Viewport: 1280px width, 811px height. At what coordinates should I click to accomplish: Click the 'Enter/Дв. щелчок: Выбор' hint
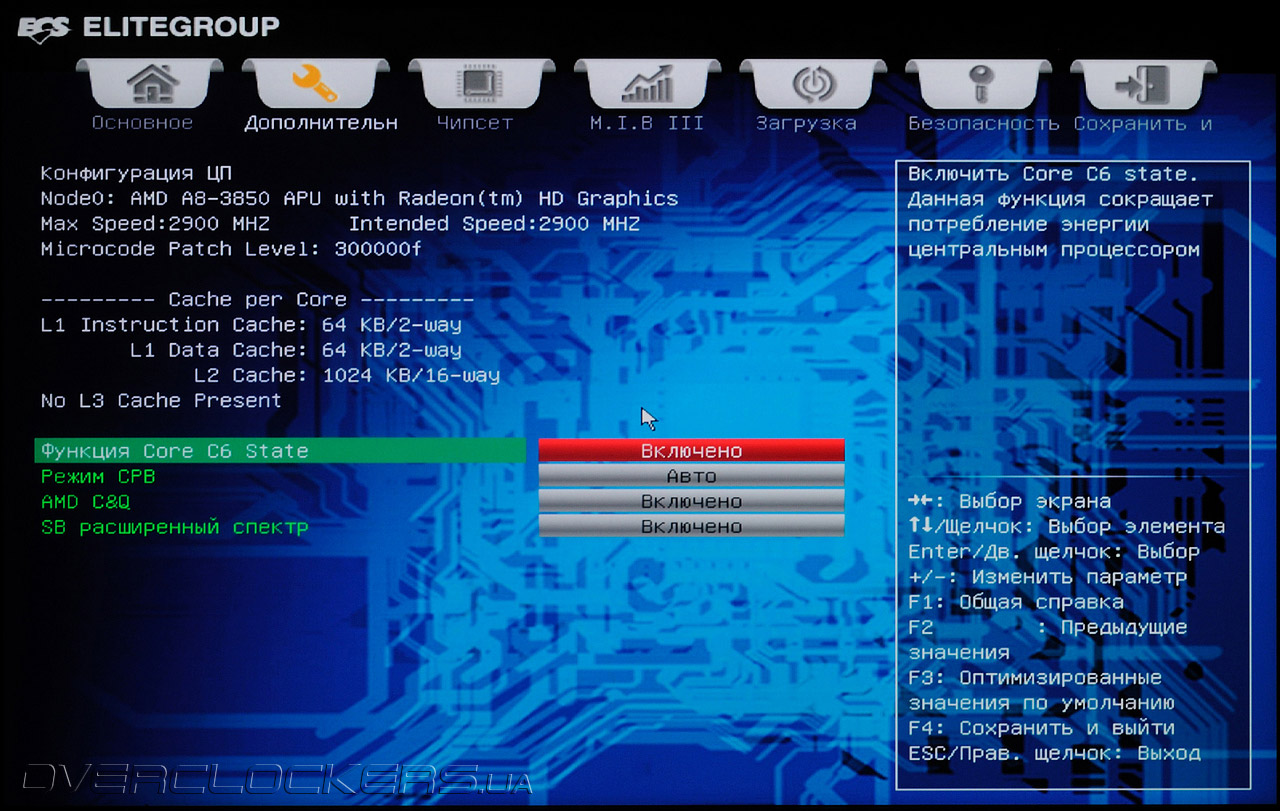point(1054,551)
